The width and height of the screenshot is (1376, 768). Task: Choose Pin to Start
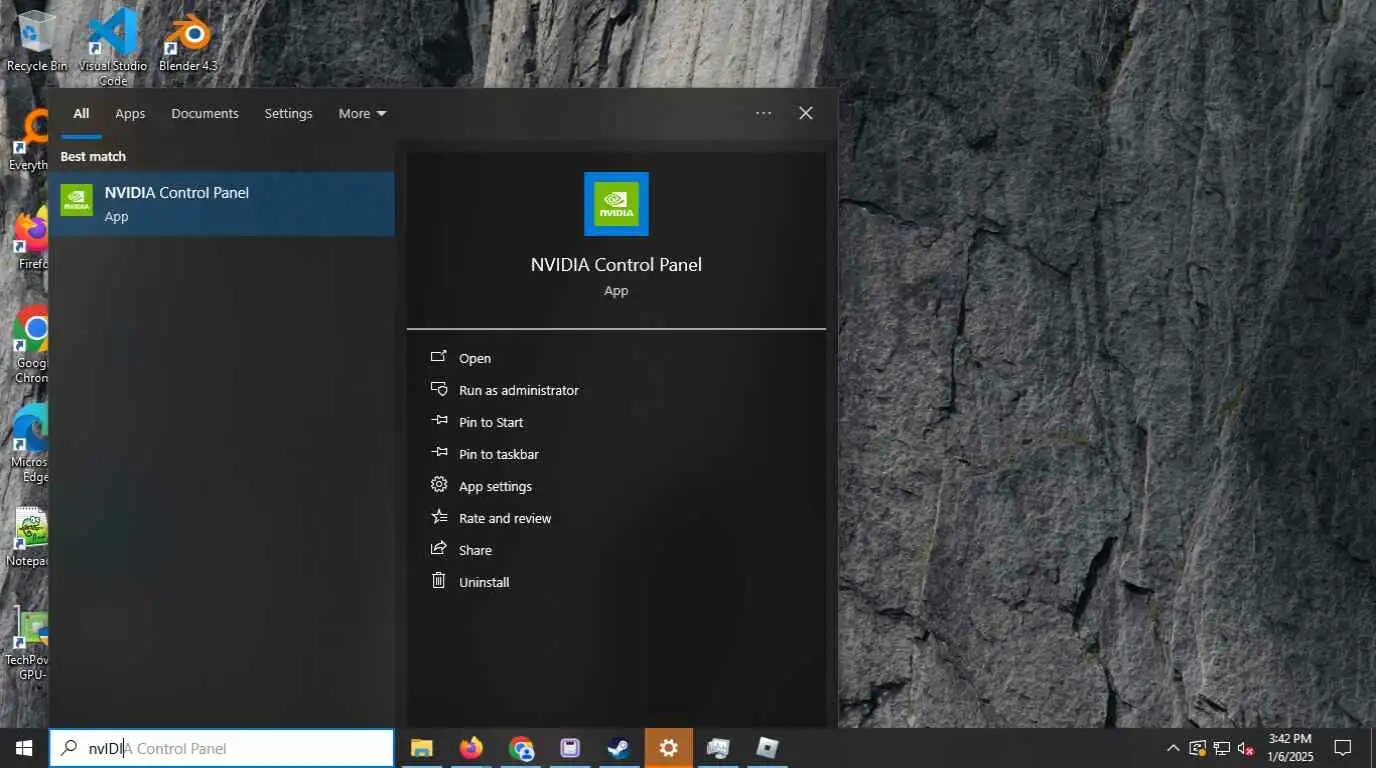tap(491, 422)
